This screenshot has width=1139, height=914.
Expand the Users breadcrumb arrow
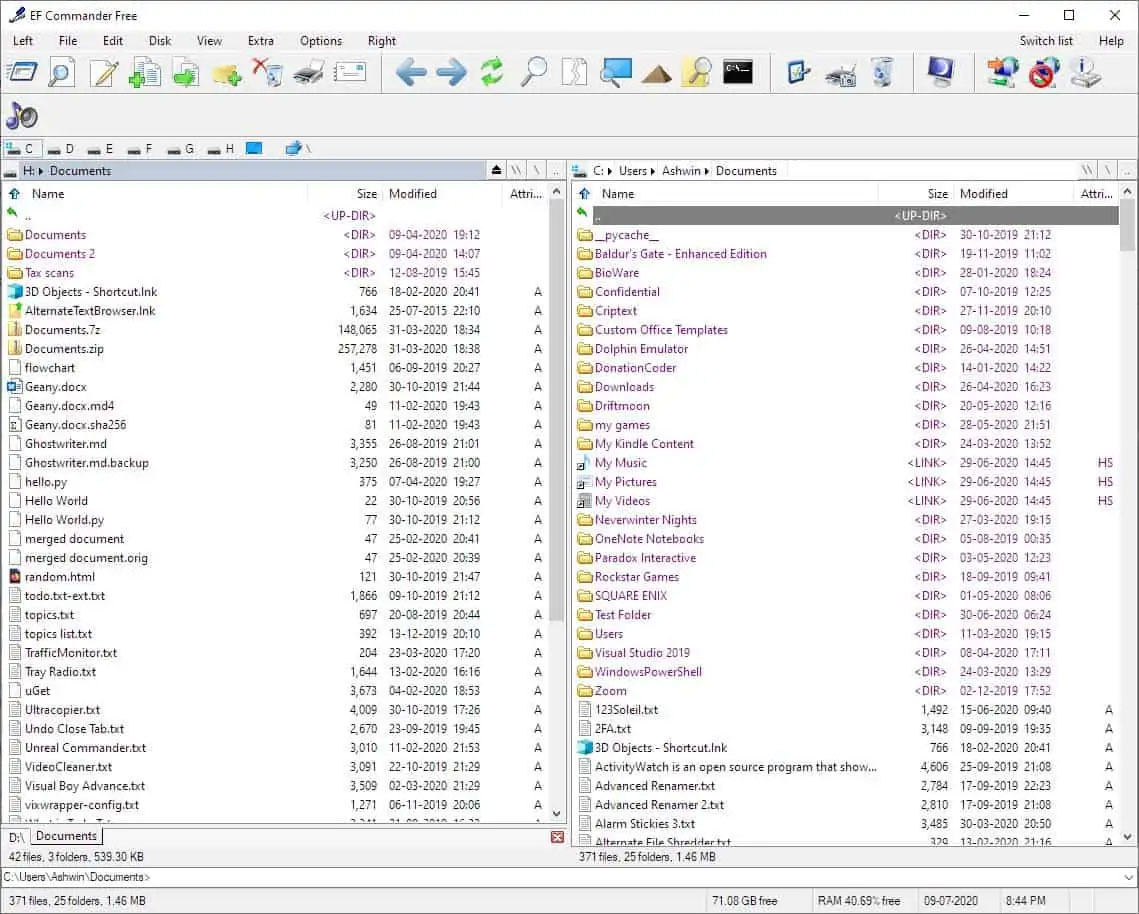click(x=654, y=171)
